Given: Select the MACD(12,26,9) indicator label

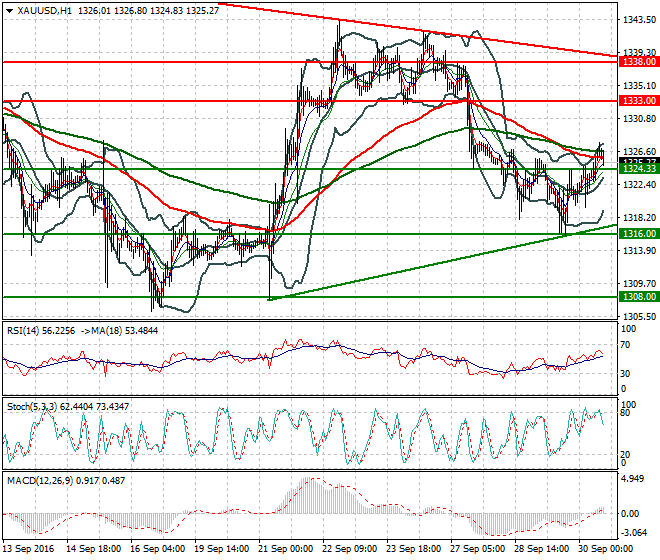Looking at the screenshot, I should pos(40,480).
